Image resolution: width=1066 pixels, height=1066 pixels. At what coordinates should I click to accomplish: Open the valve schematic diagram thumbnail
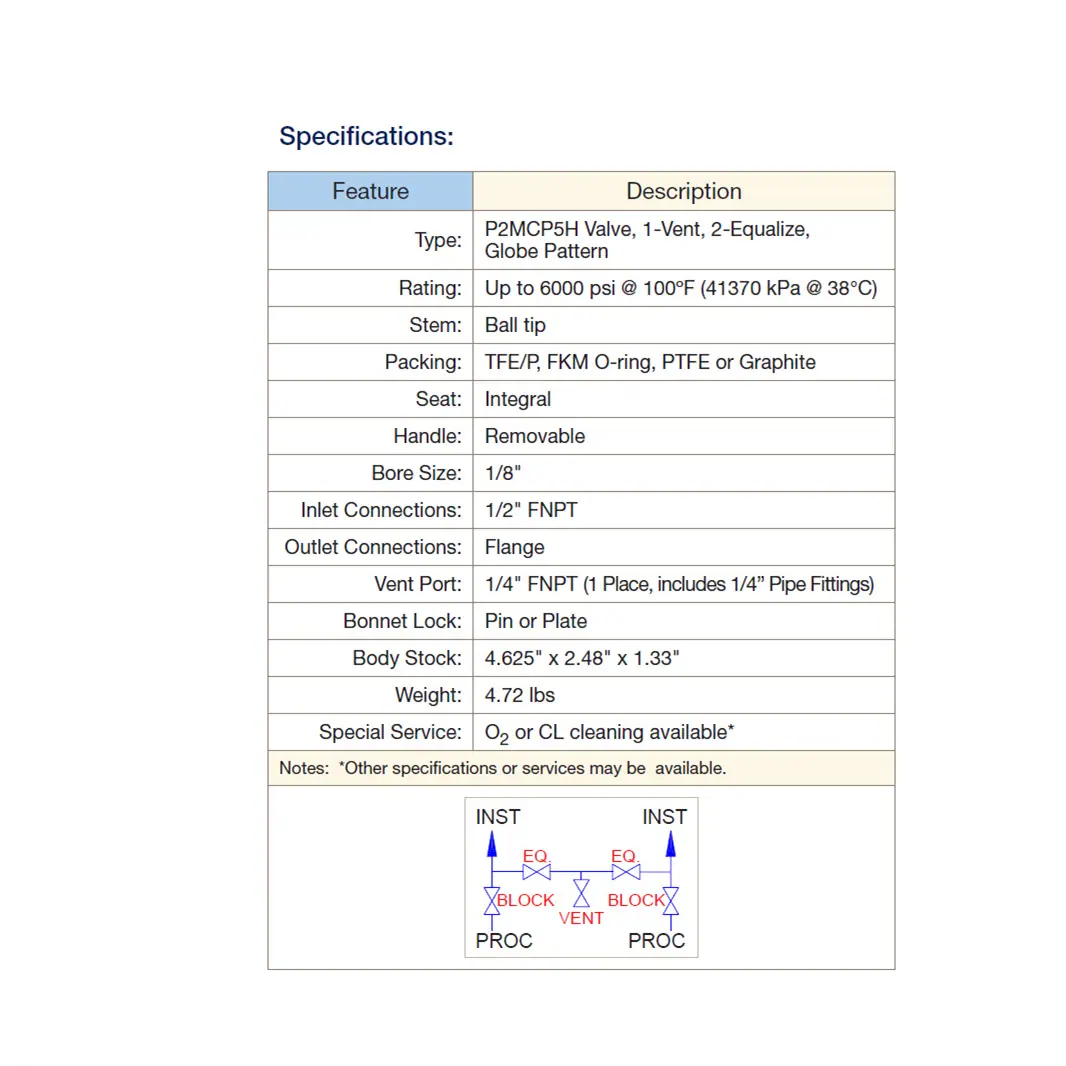[x=581, y=878]
